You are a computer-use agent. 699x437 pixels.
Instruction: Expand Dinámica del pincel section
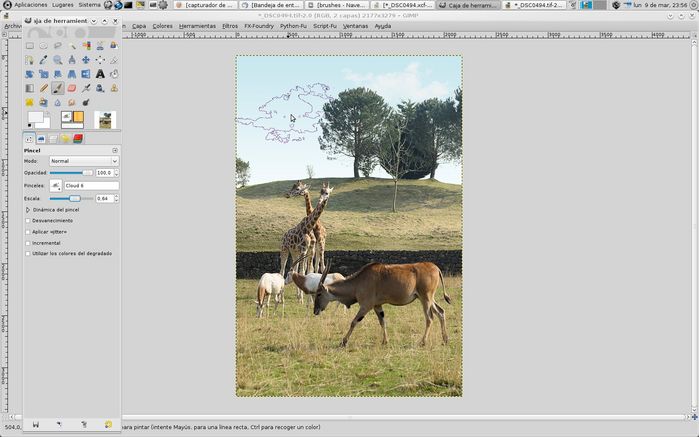pos(28,210)
